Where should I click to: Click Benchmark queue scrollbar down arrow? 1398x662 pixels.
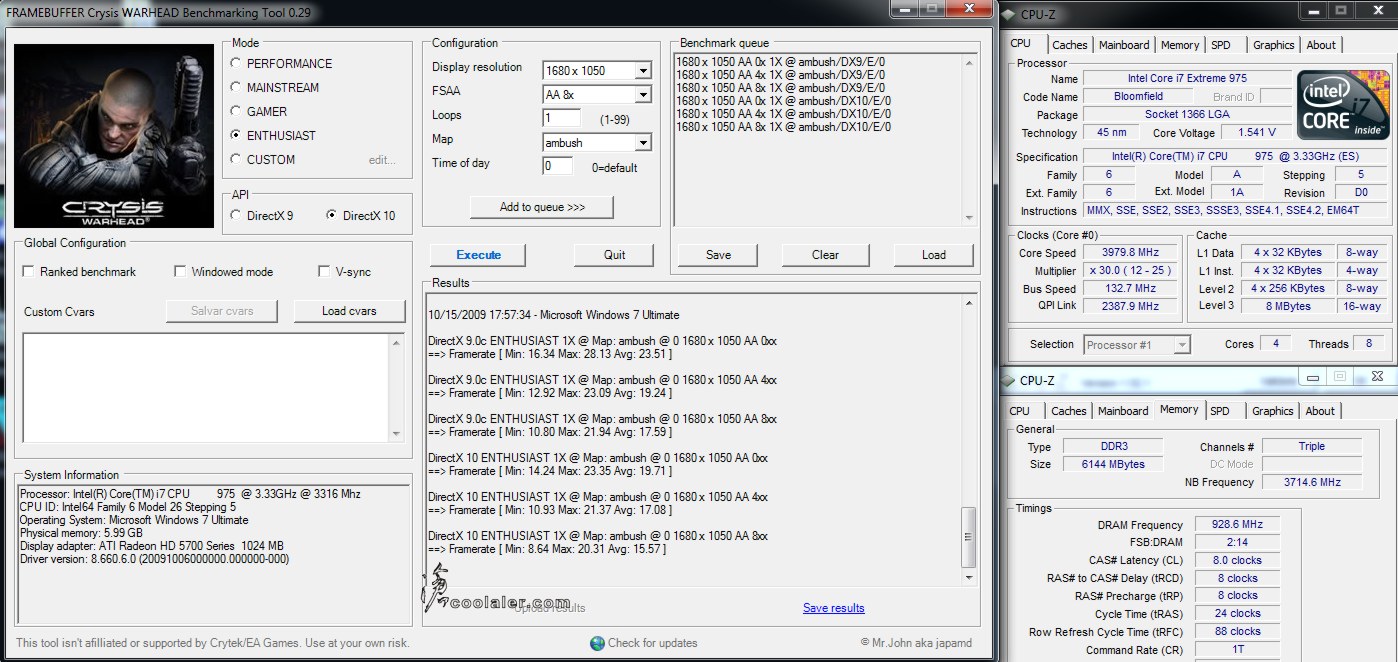[968, 217]
